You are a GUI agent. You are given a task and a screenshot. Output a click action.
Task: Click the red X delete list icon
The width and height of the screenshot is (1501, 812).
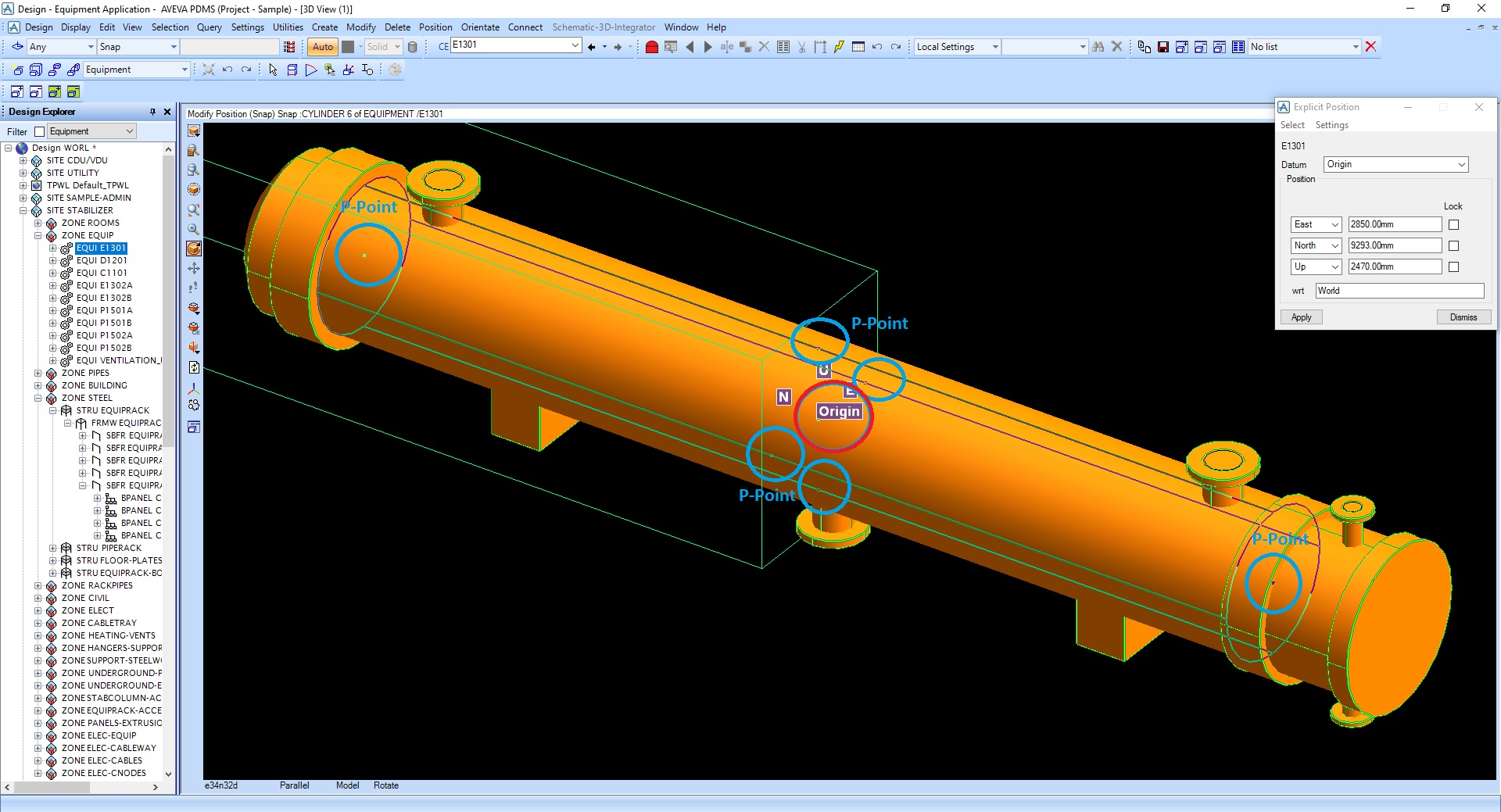(1370, 47)
